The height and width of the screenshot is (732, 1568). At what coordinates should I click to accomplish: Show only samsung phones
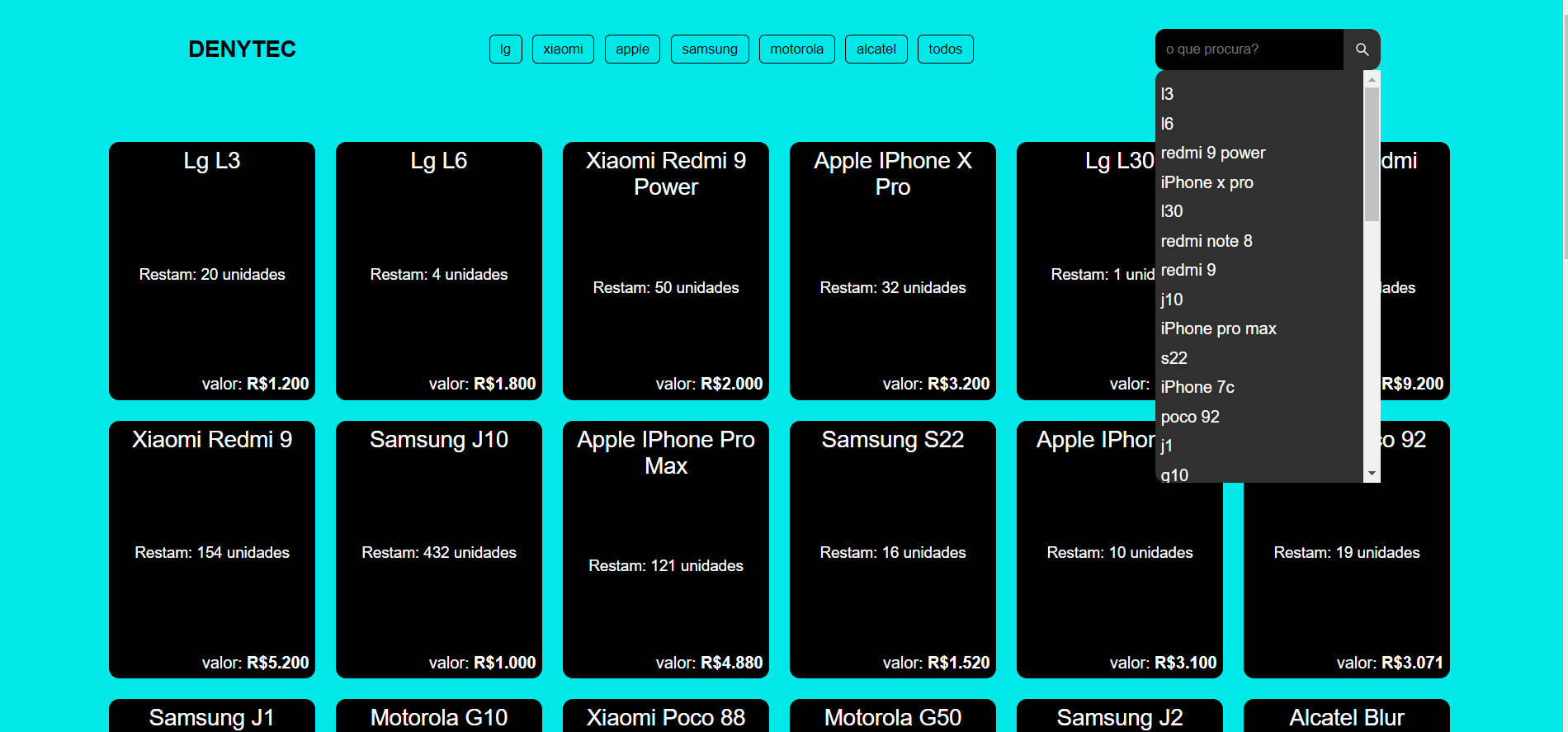point(710,50)
